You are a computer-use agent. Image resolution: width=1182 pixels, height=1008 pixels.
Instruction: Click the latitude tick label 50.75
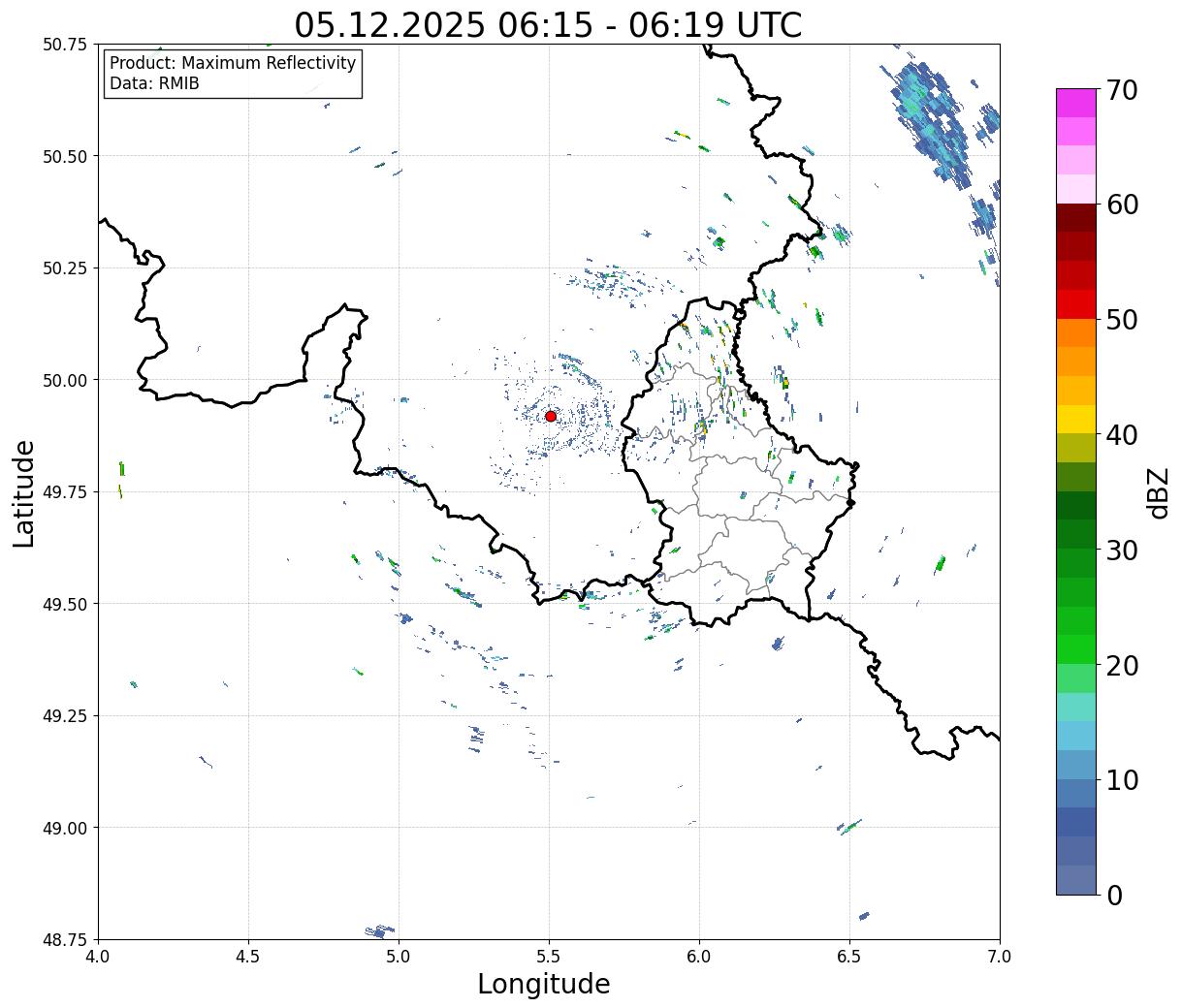coord(65,45)
